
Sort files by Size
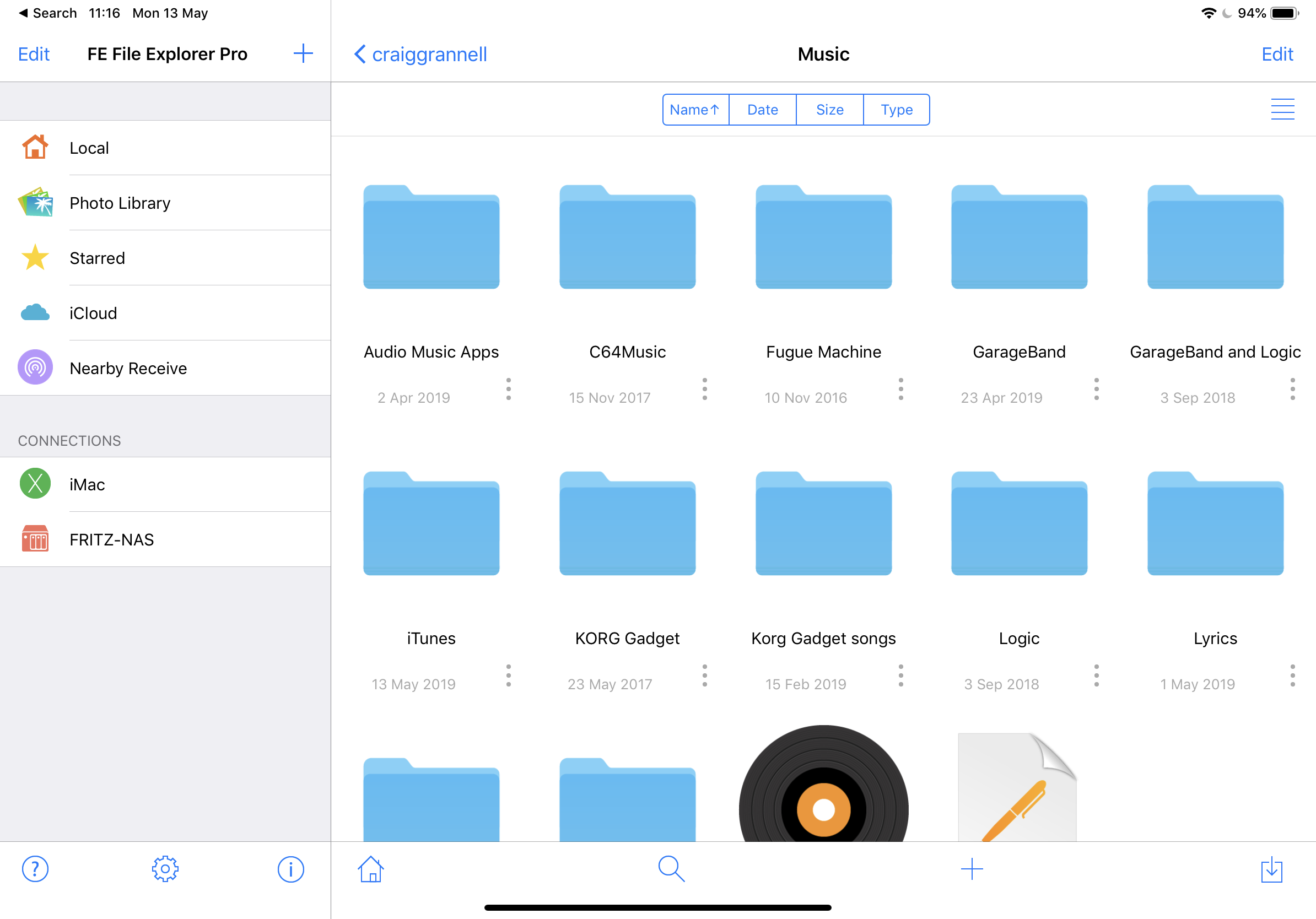coord(829,110)
